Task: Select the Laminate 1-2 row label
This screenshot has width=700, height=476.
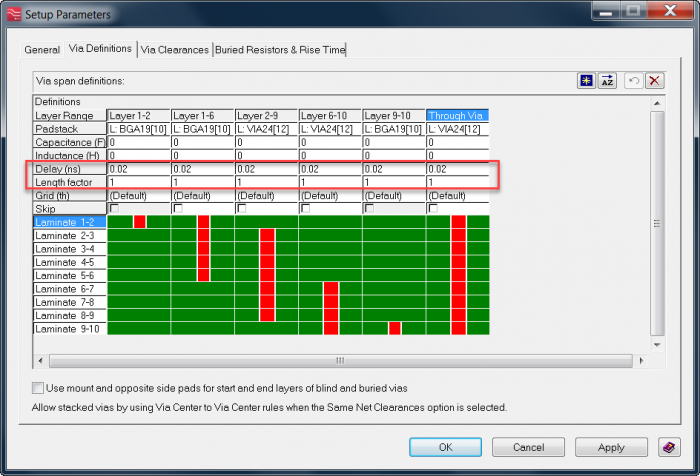Action: coord(70,222)
